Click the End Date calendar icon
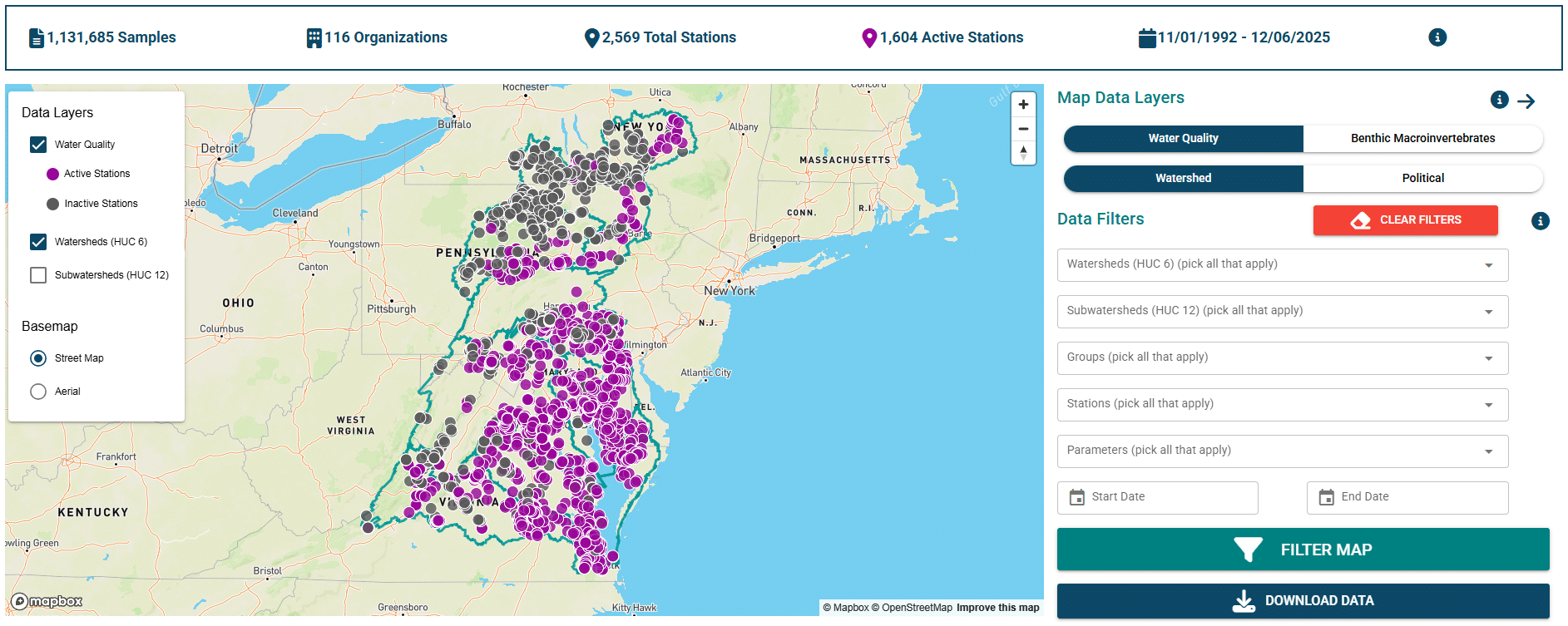 pyautogui.click(x=1326, y=497)
